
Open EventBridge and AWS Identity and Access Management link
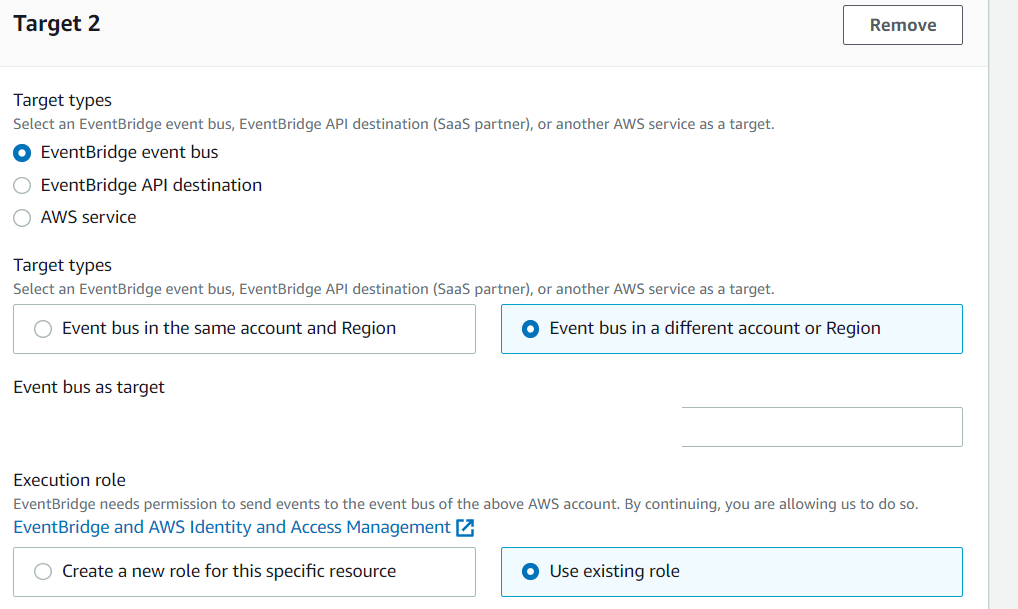coord(232,527)
